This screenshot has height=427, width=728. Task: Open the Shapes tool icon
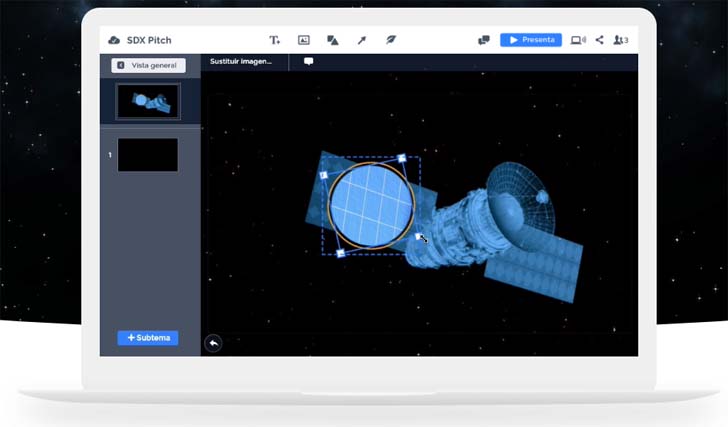point(332,40)
